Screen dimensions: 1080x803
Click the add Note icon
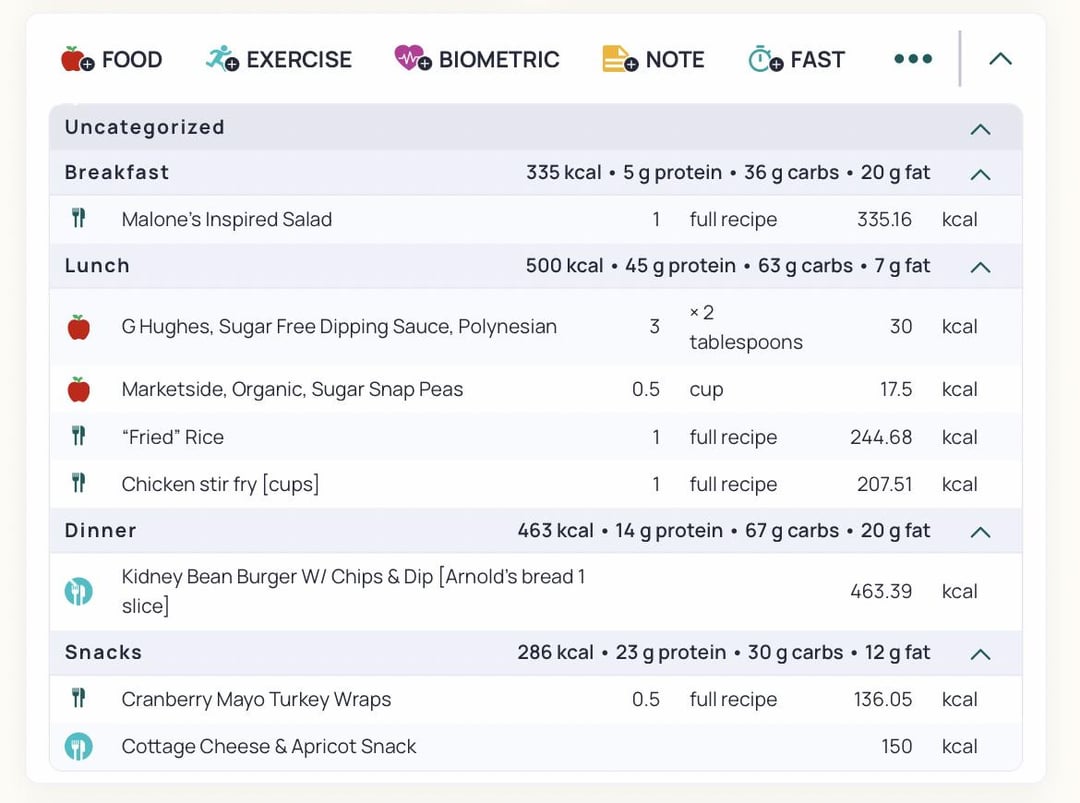click(620, 59)
